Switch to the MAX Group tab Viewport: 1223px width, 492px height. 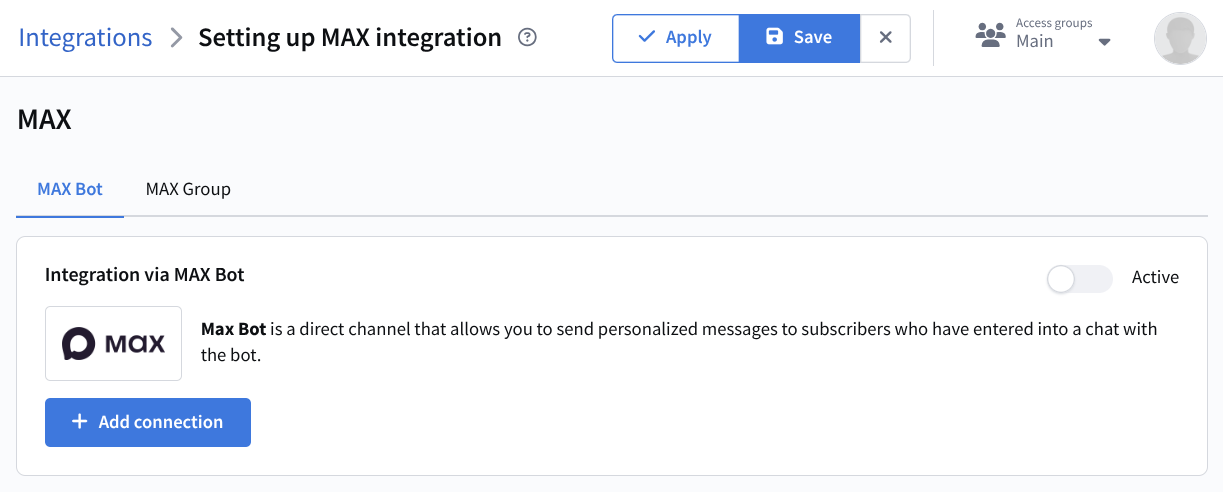point(188,189)
